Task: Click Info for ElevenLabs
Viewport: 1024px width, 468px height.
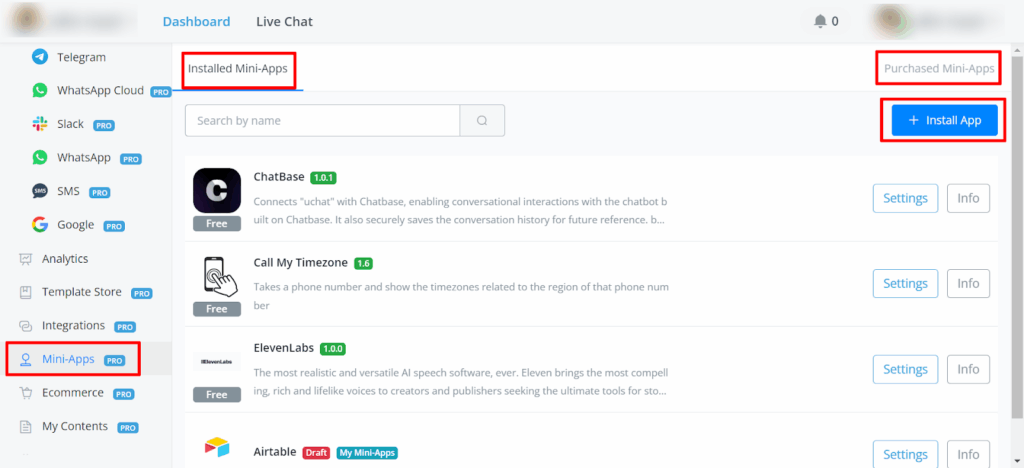Action: tap(968, 369)
